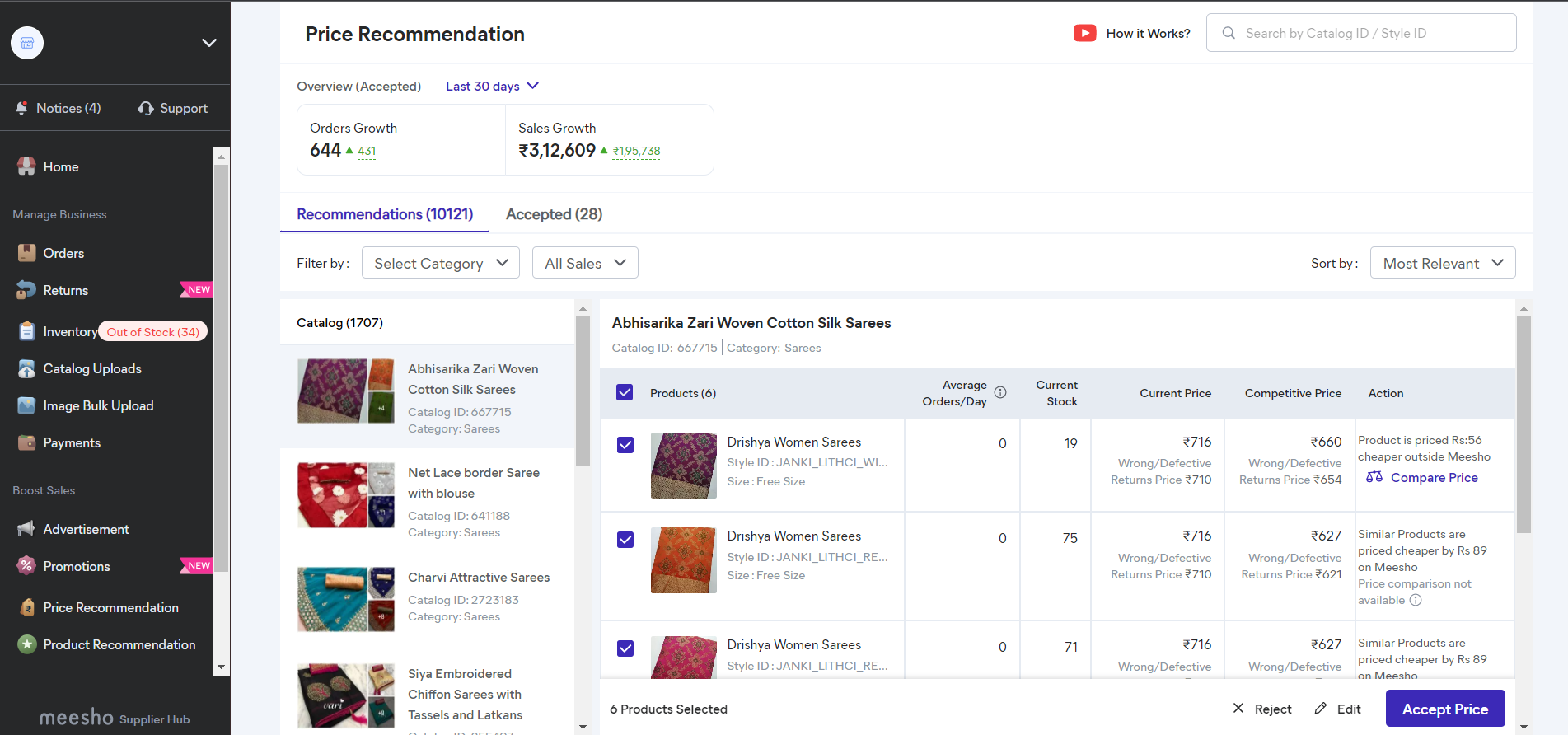The image size is (1568, 735).
Task: Expand the All Sales dropdown
Action: 585,263
